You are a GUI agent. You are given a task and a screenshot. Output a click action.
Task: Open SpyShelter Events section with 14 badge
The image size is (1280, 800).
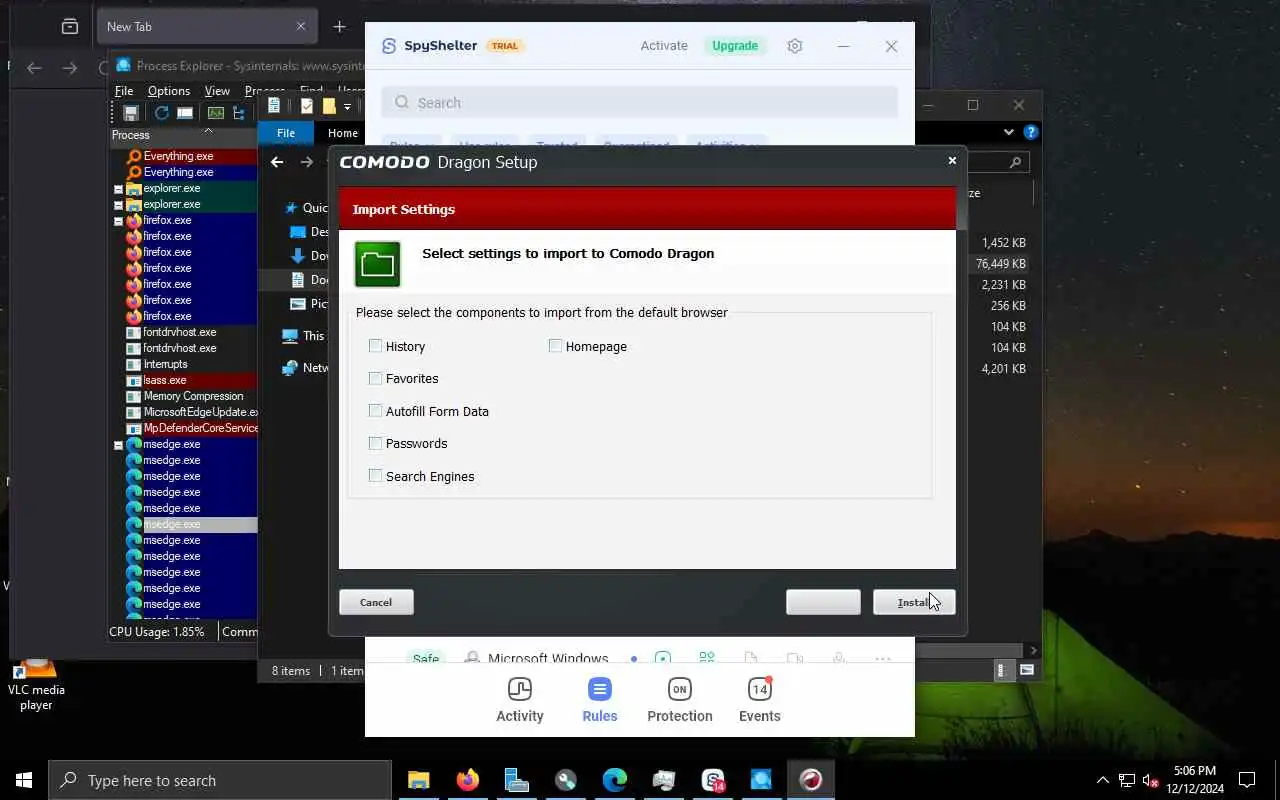(x=760, y=700)
